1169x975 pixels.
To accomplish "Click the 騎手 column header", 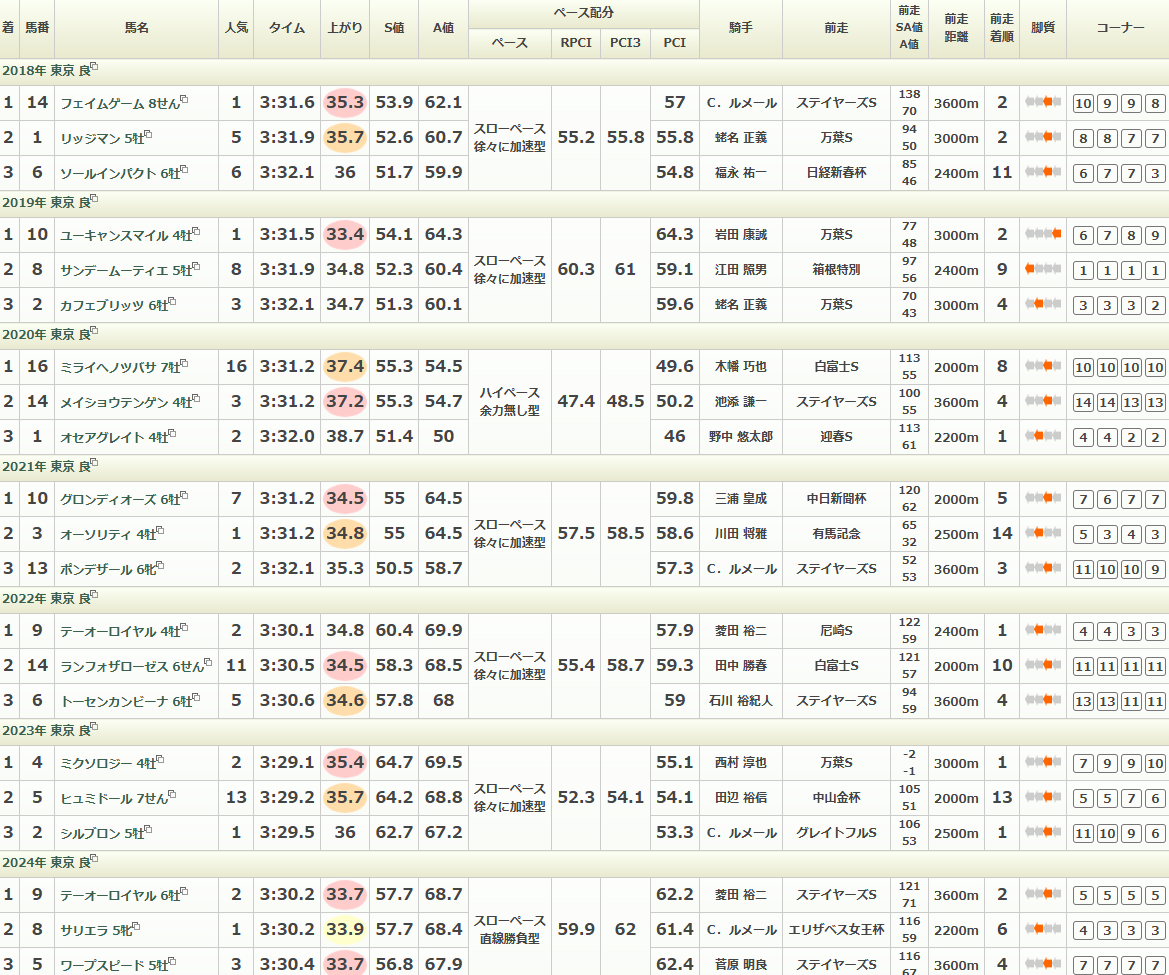I will point(740,28).
